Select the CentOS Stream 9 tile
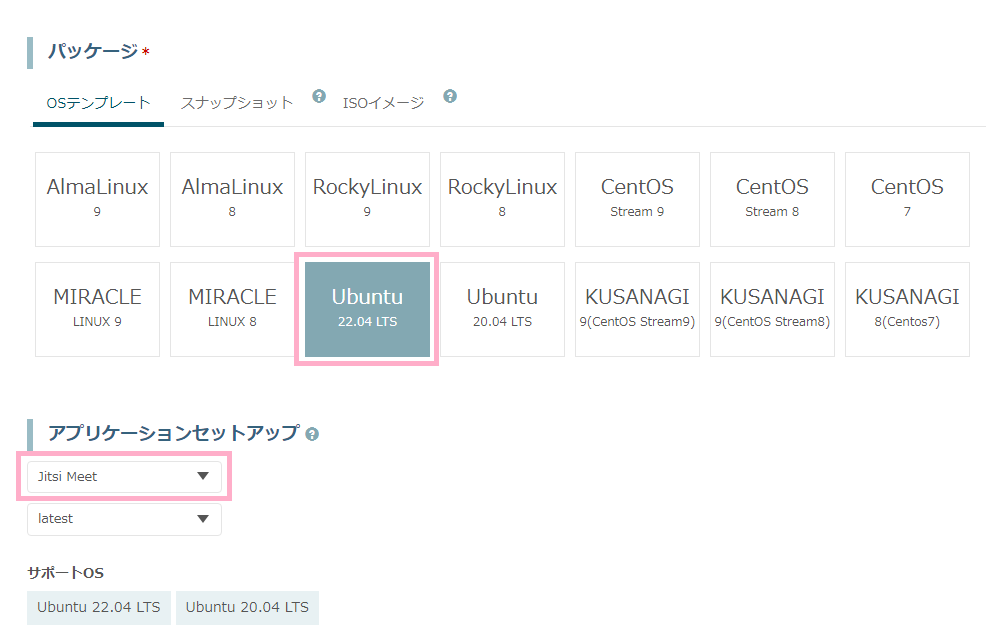 [x=637, y=199]
